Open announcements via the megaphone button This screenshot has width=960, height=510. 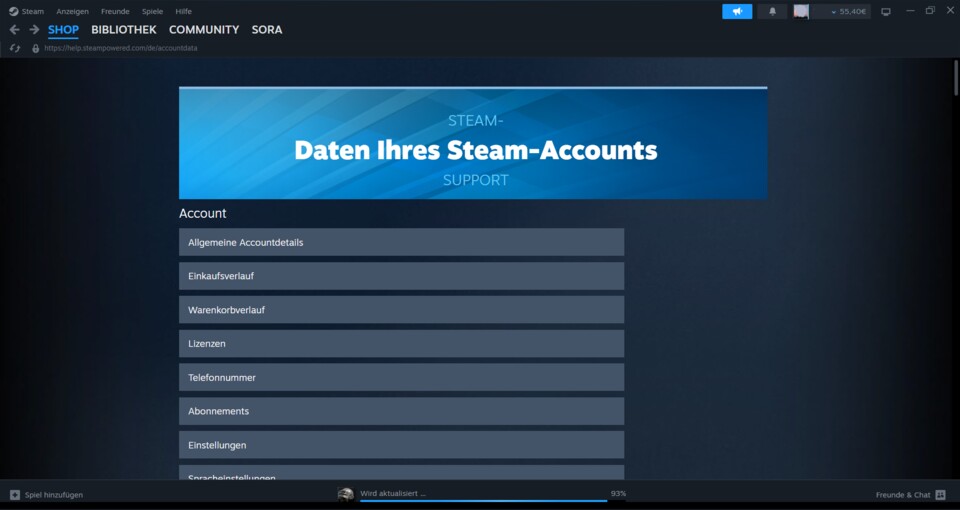click(737, 11)
